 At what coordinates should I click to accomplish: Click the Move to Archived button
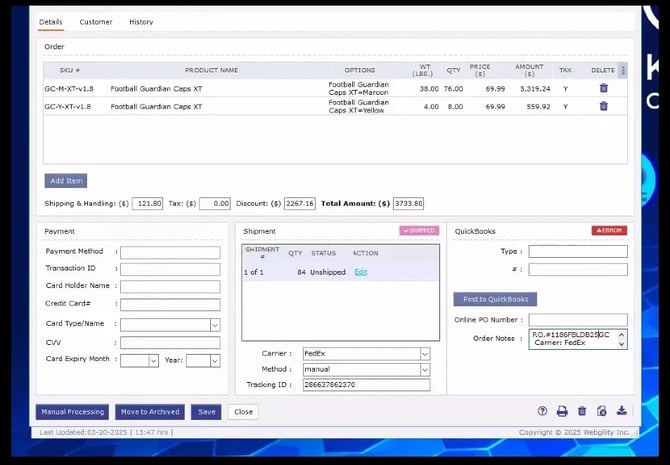point(150,412)
